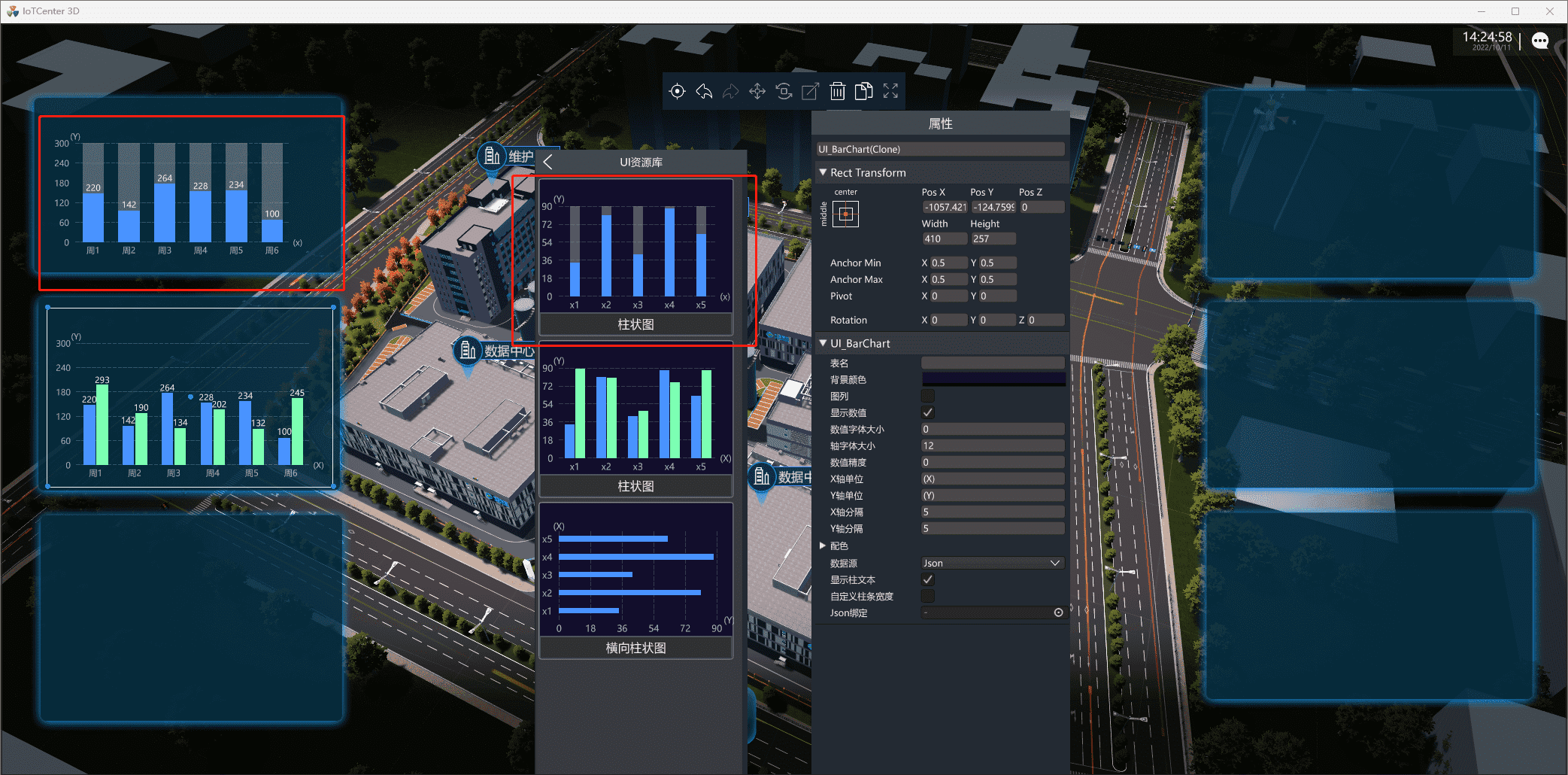Select the scale tool icon
1568x775 pixels.
click(x=810, y=92)
